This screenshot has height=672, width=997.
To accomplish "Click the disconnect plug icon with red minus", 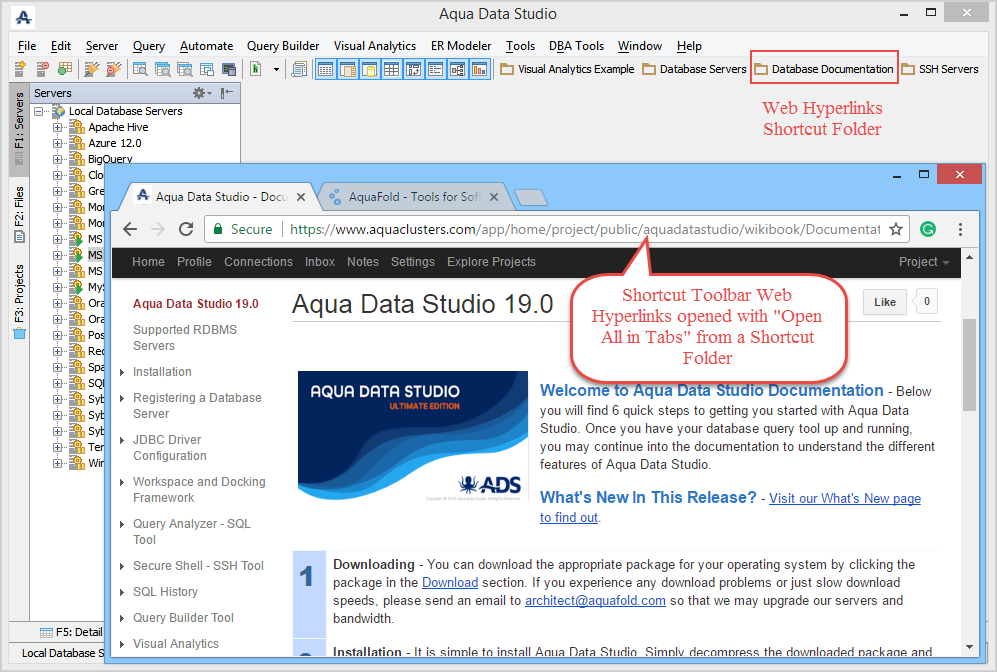I will pyautogui.click(x=114, y=69).
